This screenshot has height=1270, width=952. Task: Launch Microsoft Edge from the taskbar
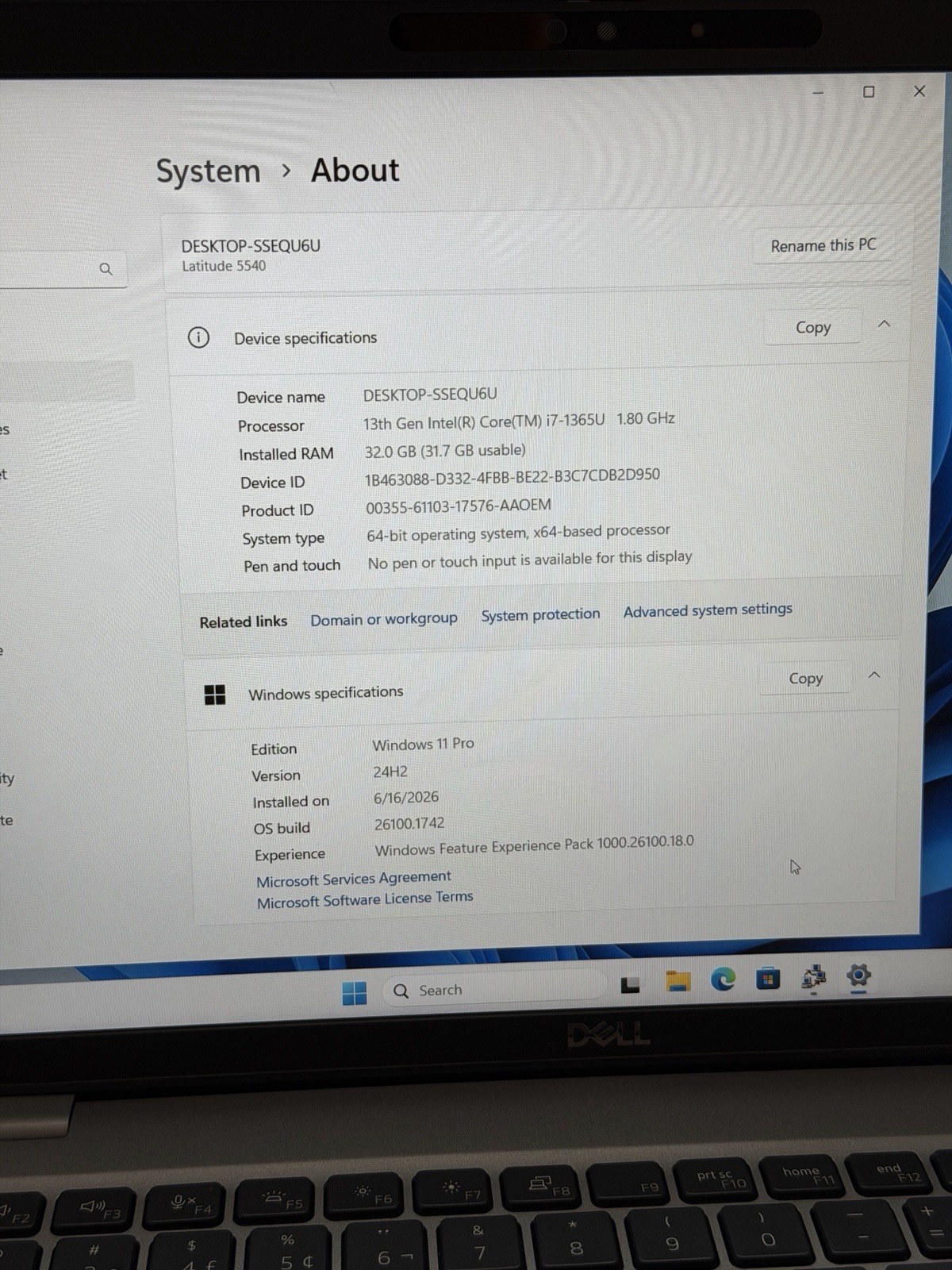(723, 979)
